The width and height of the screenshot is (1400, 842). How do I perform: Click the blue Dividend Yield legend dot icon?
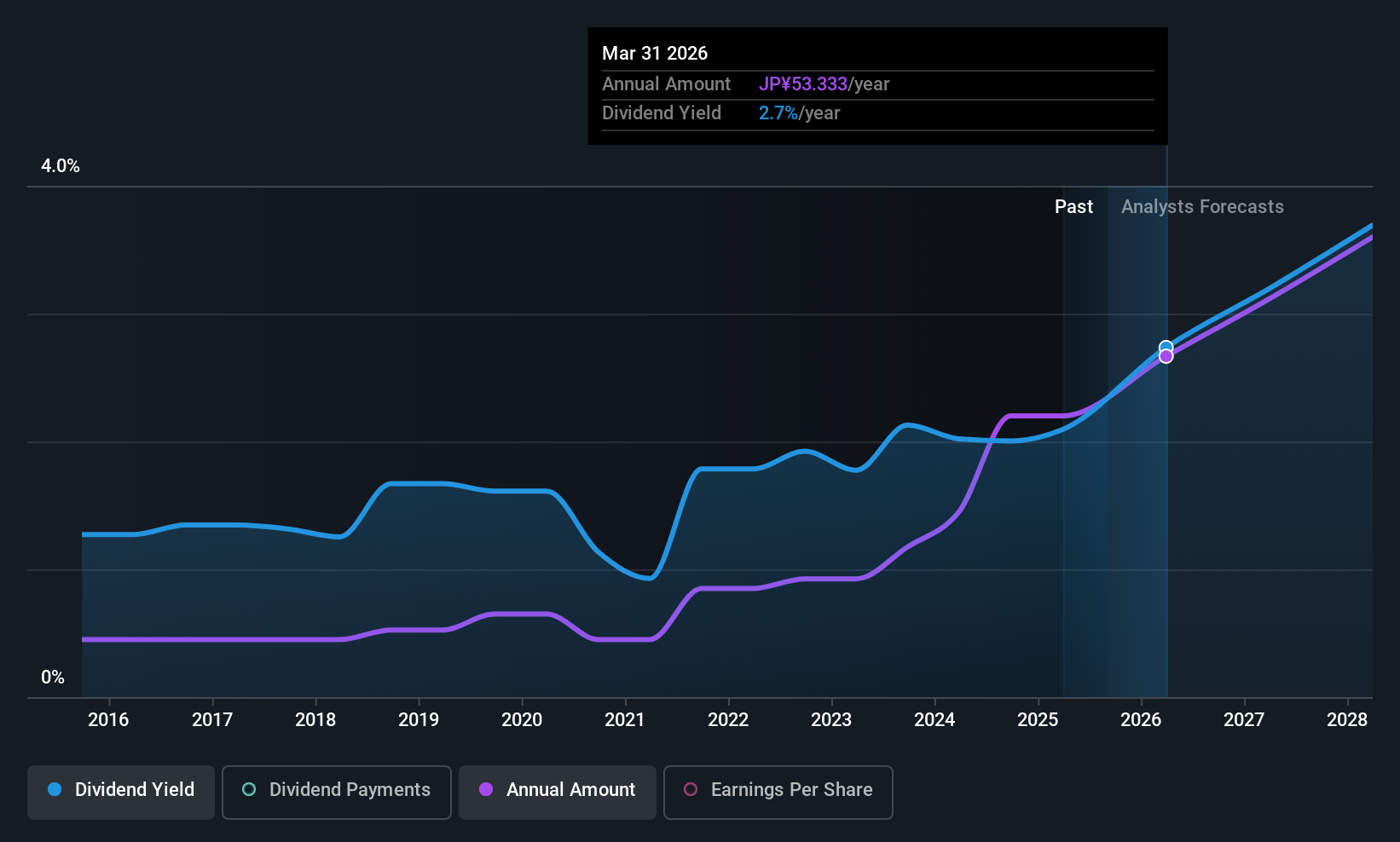pos(54,790)
